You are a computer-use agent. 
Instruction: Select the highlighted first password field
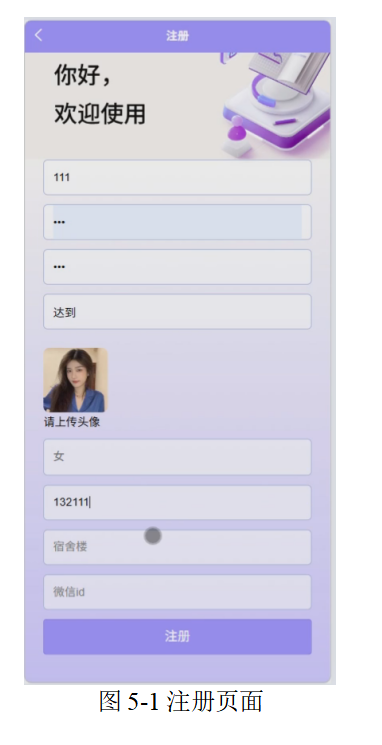[x=177, y=222]
